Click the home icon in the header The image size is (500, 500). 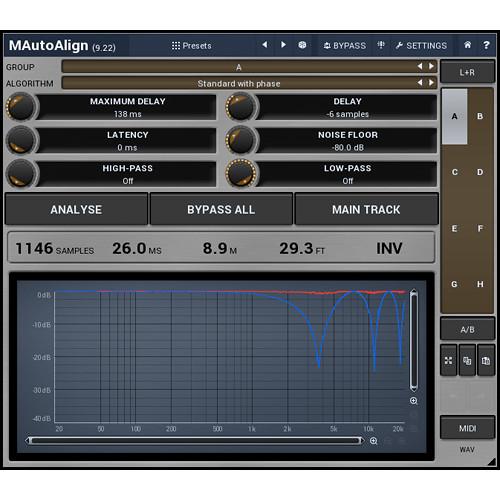pos(467,45)
